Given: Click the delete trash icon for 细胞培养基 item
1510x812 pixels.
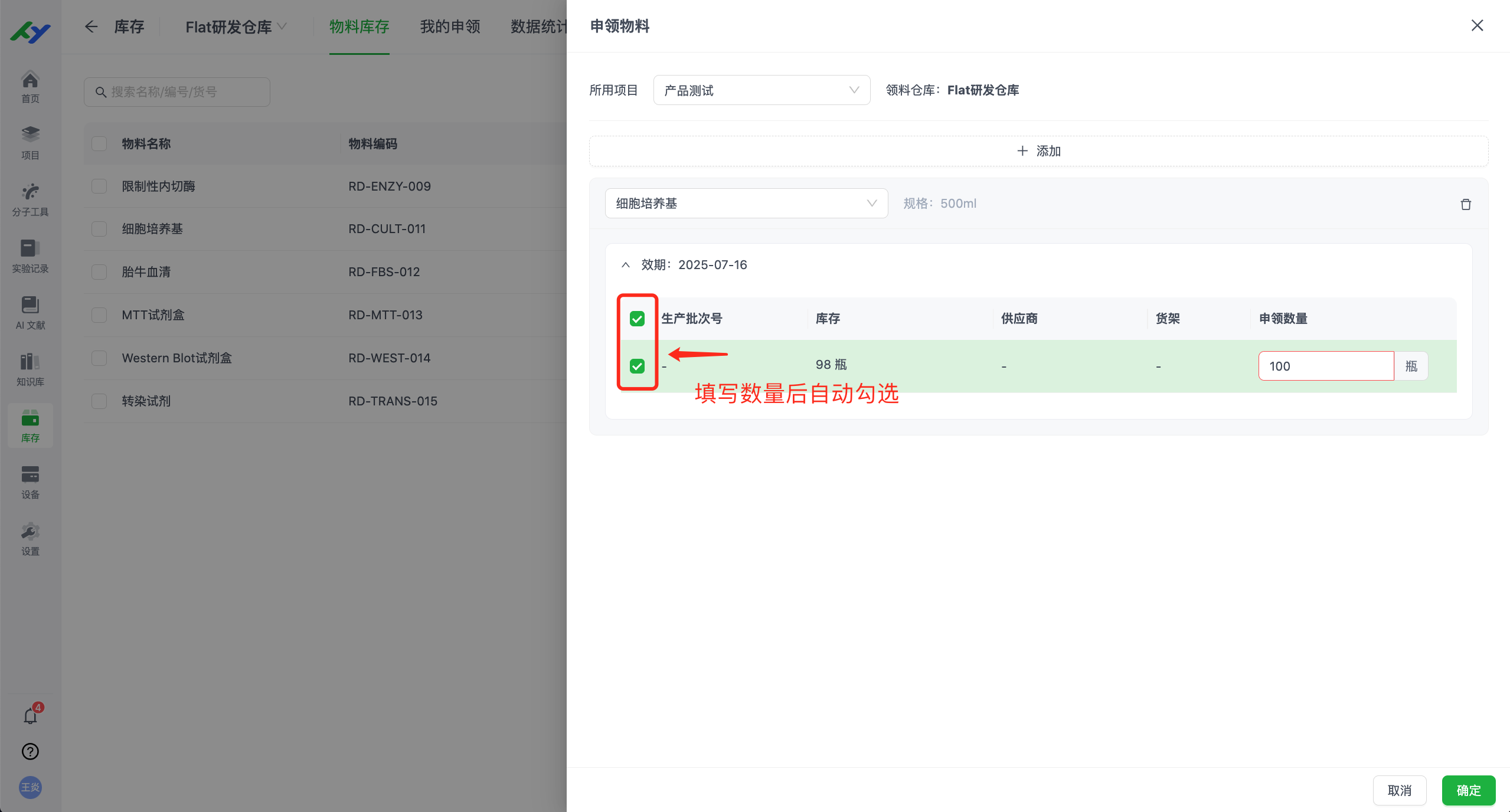Looking at the screenshot, I should pyautogui.click(x=1466, y=204).
